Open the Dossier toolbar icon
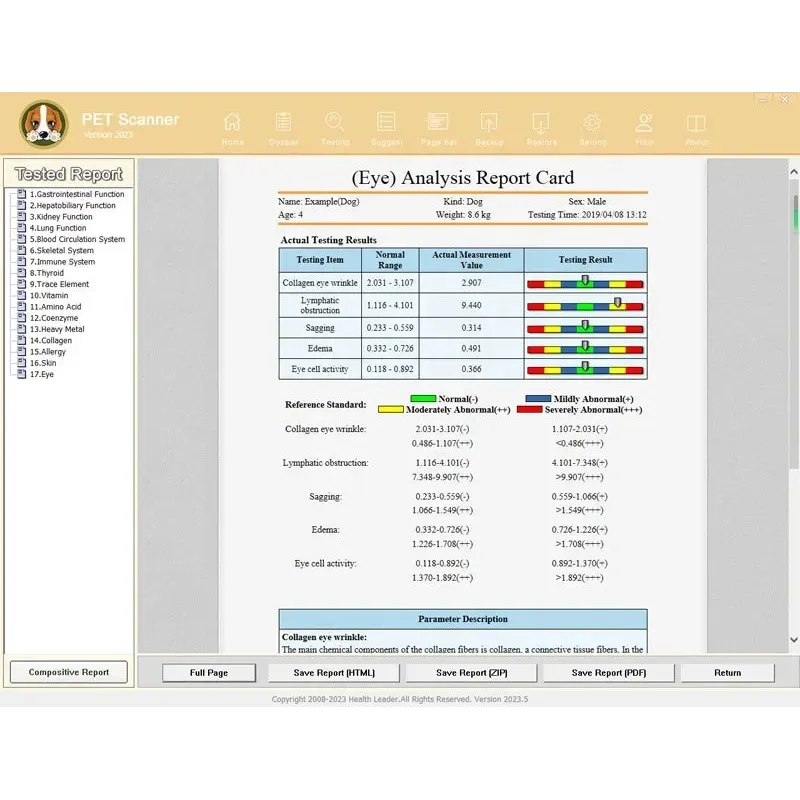The height and width of the screenshot is (800, 800). tap(284, 126)
